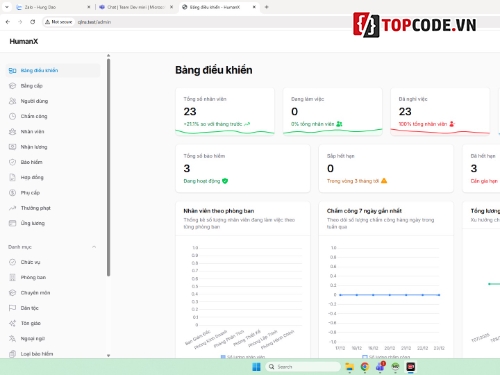Open Thưởng phạt trending arrow icon

click(12, 208)
